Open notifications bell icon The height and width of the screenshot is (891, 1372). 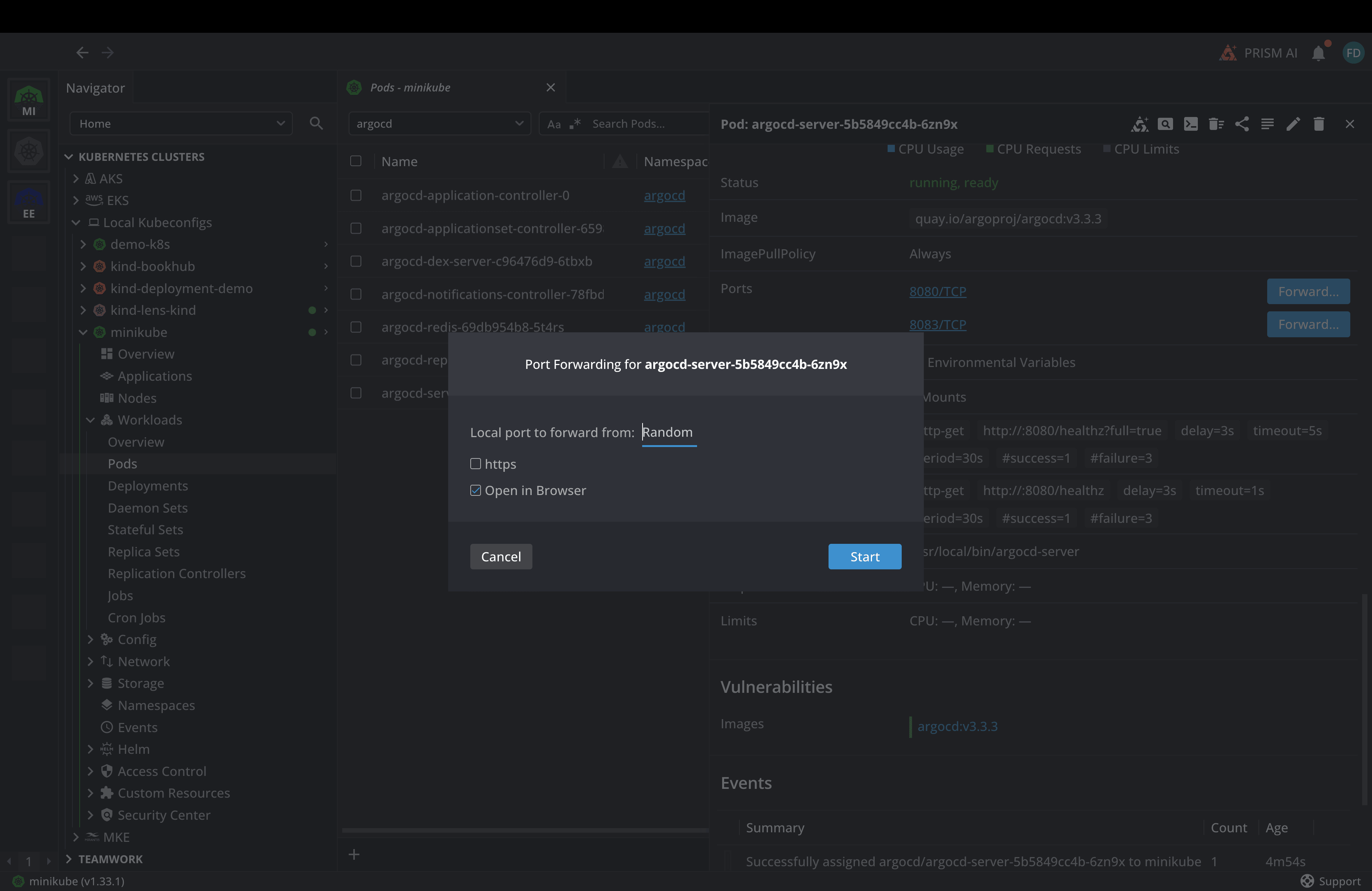click(1318, 54)
